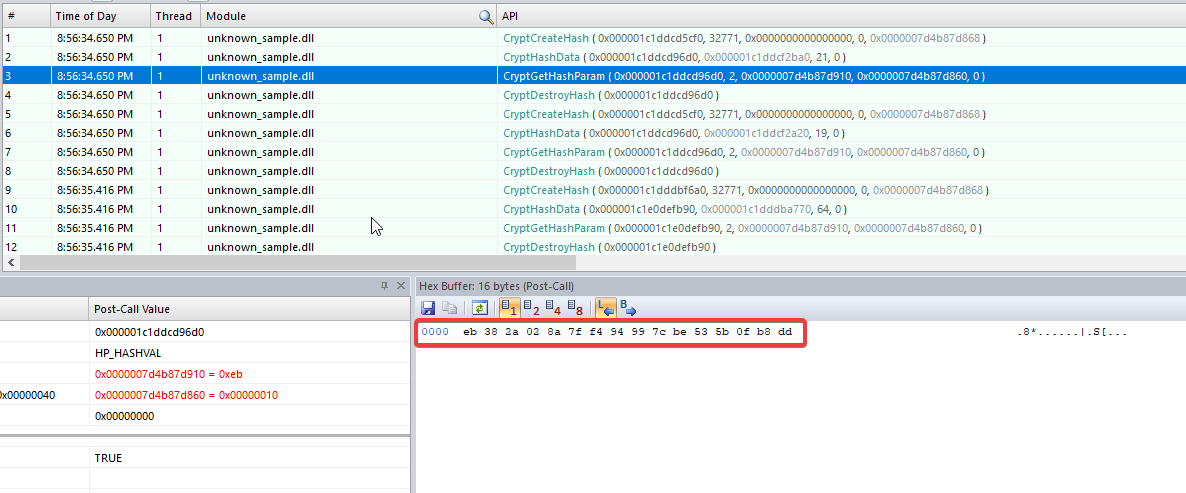Click hex offset 0000 in buffer
This screenshot has height=493, width=1186.
(435, 332)
